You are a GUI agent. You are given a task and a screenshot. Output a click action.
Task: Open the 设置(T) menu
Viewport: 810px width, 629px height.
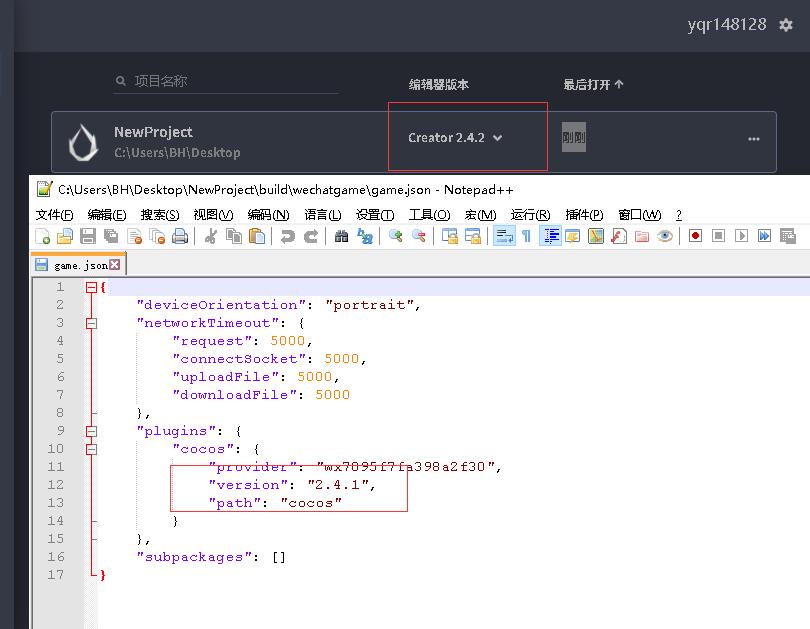pos(375,215)
